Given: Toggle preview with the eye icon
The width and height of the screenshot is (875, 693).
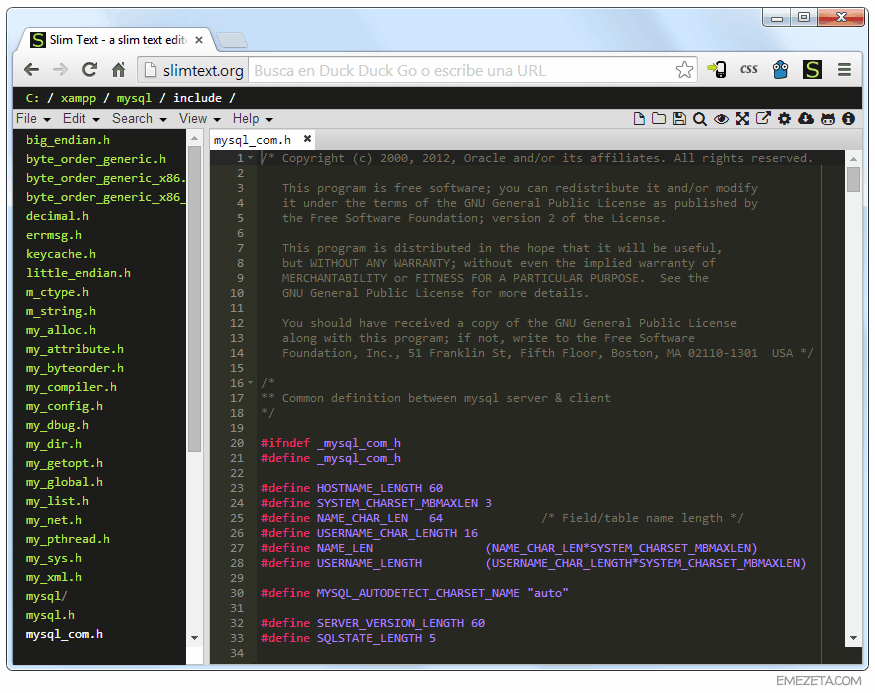Looking at the screenshot, I should coord(721,119).
